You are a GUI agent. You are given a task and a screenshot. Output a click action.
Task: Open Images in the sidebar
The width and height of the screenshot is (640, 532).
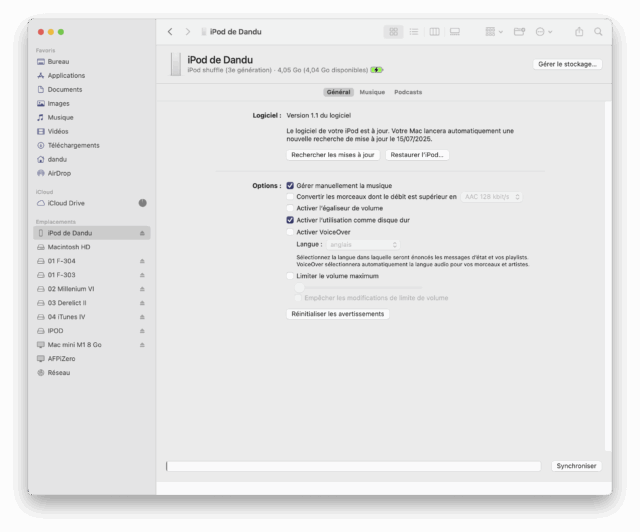[x=92, y=103]
